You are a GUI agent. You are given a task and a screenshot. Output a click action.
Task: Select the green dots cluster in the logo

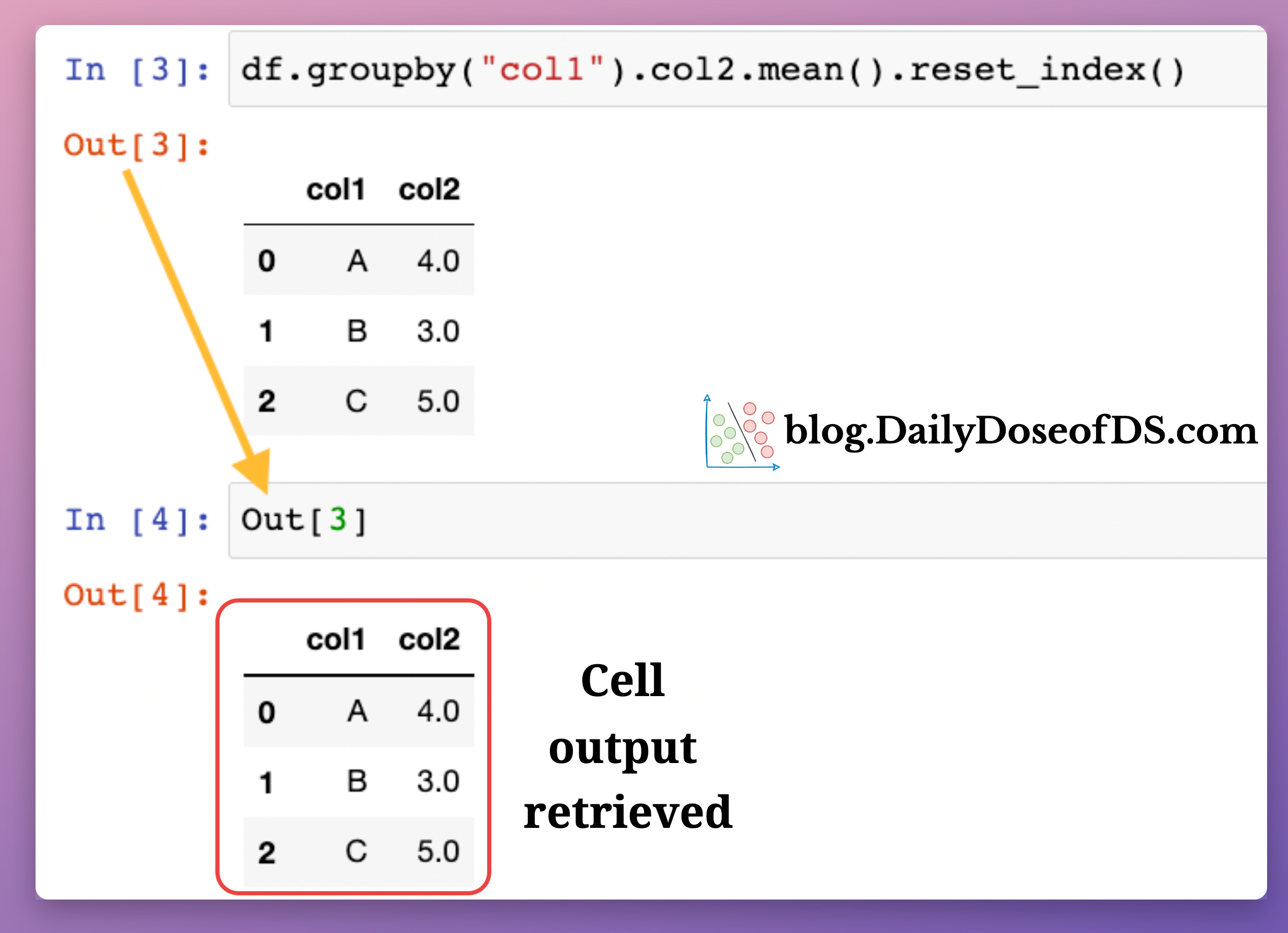(723, 440)
